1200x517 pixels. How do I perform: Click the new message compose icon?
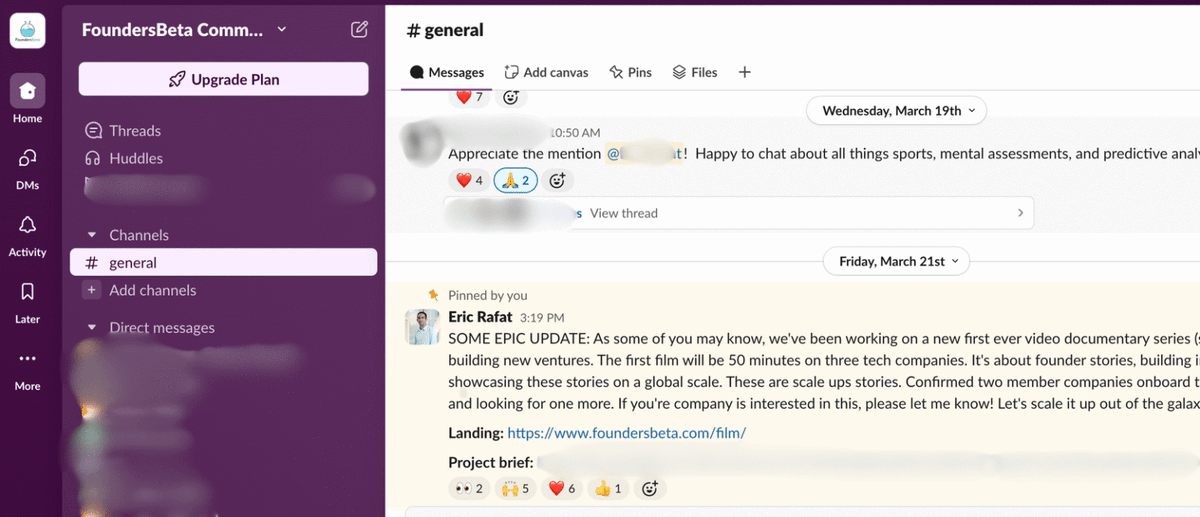[359, 30]
